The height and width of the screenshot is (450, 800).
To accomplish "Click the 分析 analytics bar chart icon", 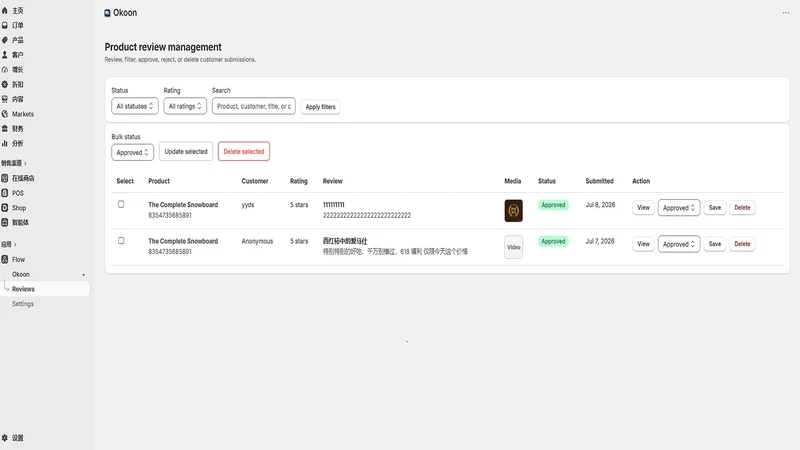I will 5,143.
